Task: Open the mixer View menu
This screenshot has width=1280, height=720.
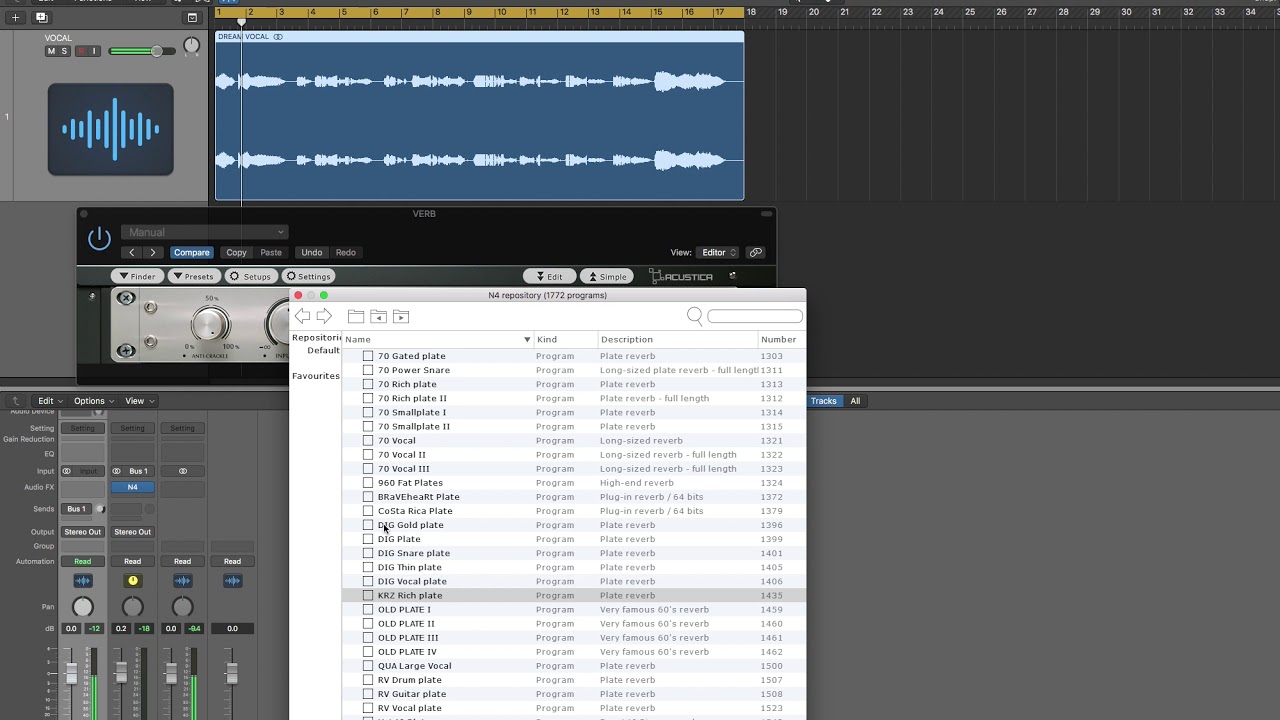Action: pos(138,401)
